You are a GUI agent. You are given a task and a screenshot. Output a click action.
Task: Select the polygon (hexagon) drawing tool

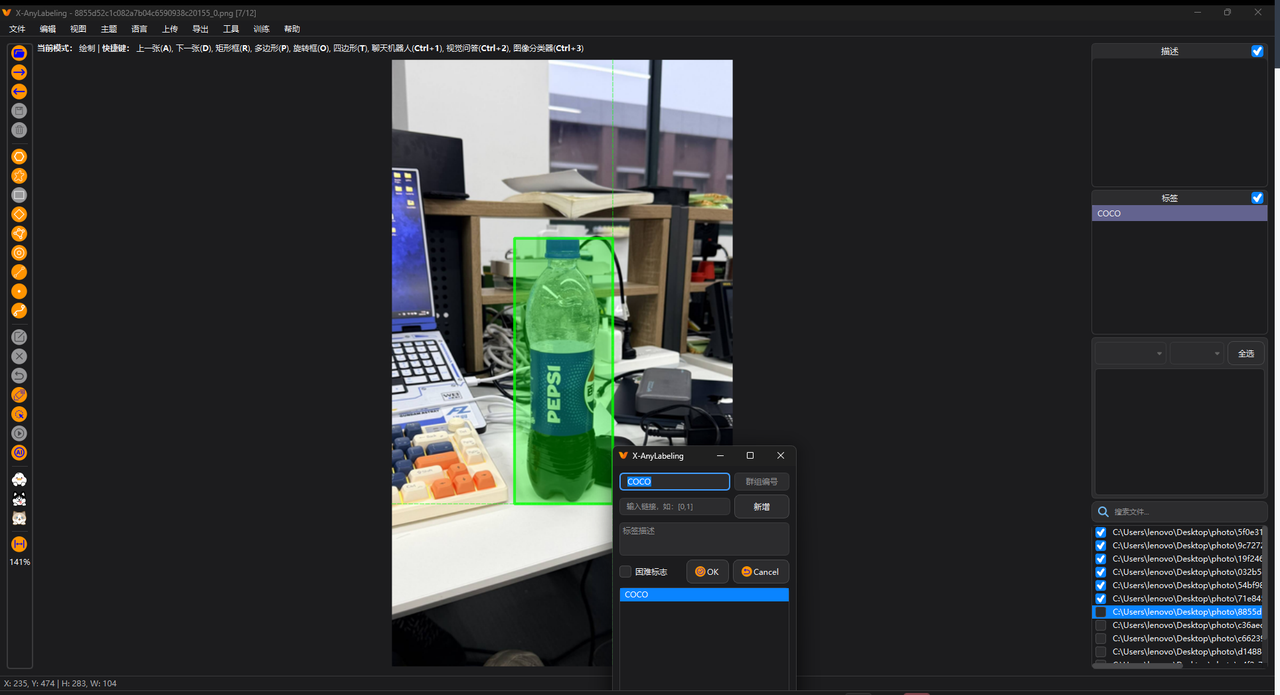tap(19, 157)
